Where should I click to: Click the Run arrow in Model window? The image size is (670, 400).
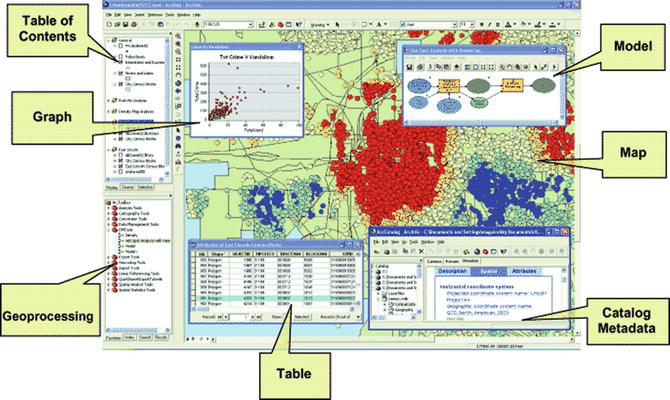(x=554, y=67)
